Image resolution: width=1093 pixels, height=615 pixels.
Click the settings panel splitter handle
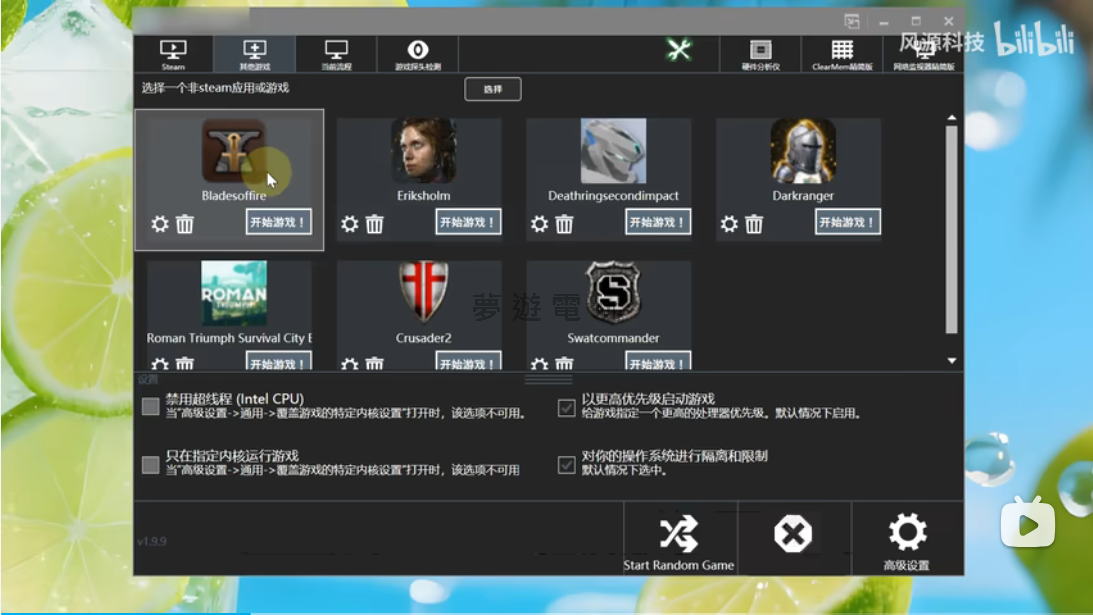coord(549,379)
